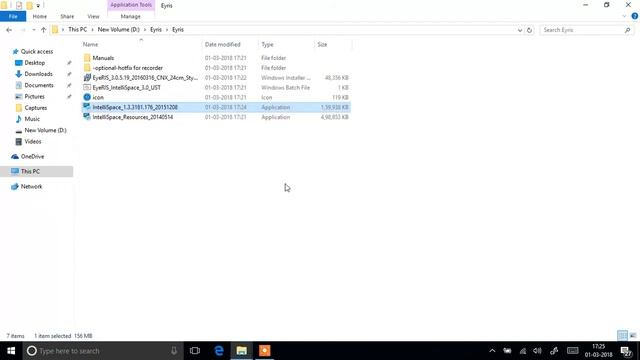Open Network in the navigation pane
The height and width of the screenshot is (360, 640).
coord(31,187)
